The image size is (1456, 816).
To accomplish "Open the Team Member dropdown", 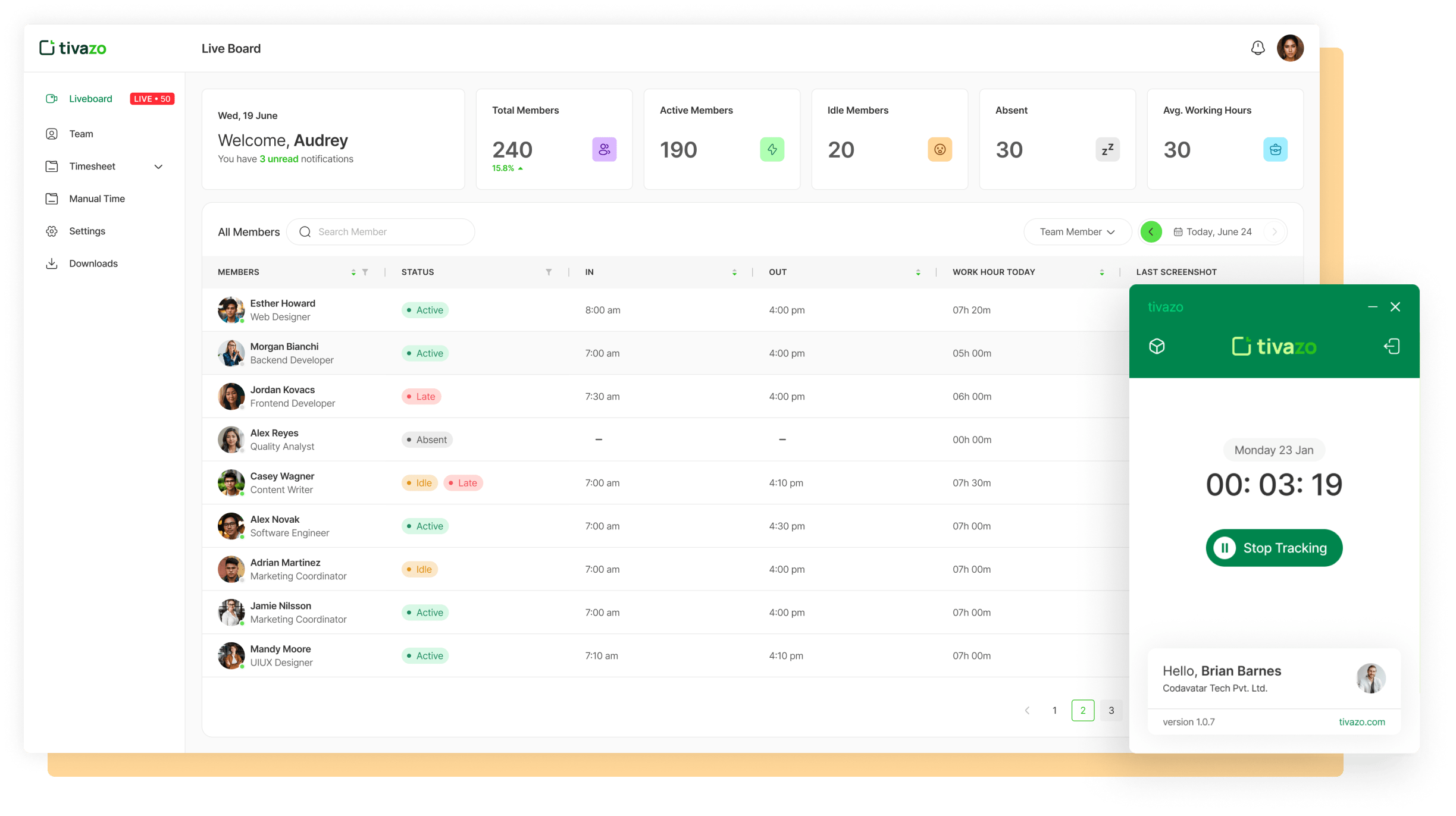I will (1077, 231).
